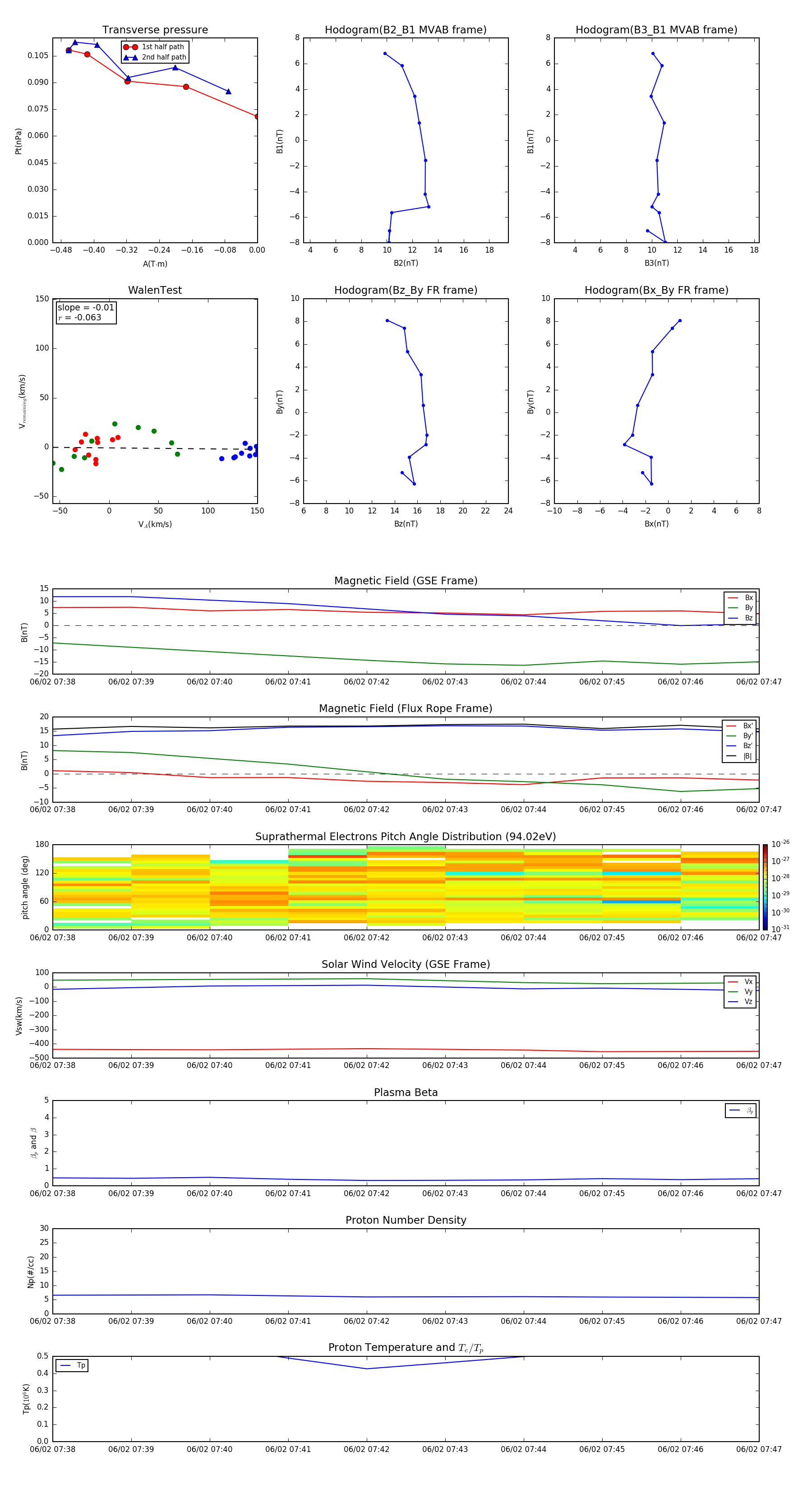Click "06/02 07:47" tick under Proton Temperature panel
This screenshot has height=1489, width=812.
pyautogui.click(x=759, y=1449)
